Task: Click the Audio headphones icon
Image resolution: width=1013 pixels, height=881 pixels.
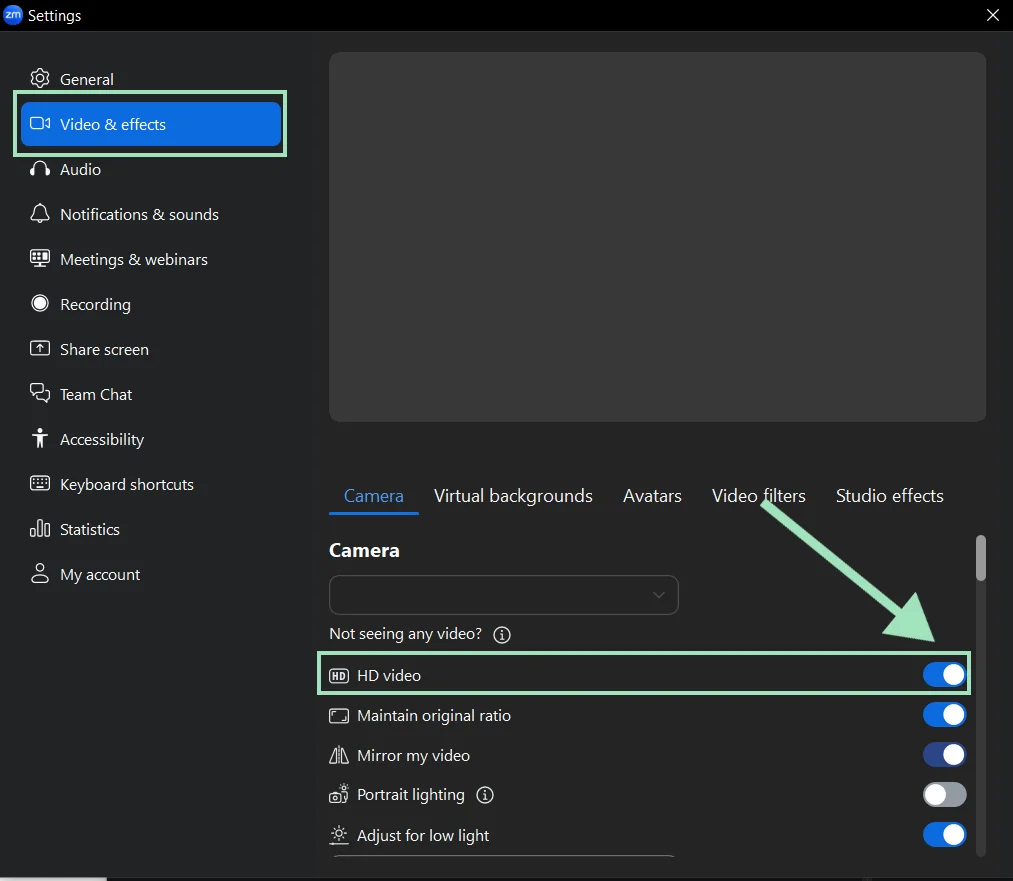Action: [39, 169]
